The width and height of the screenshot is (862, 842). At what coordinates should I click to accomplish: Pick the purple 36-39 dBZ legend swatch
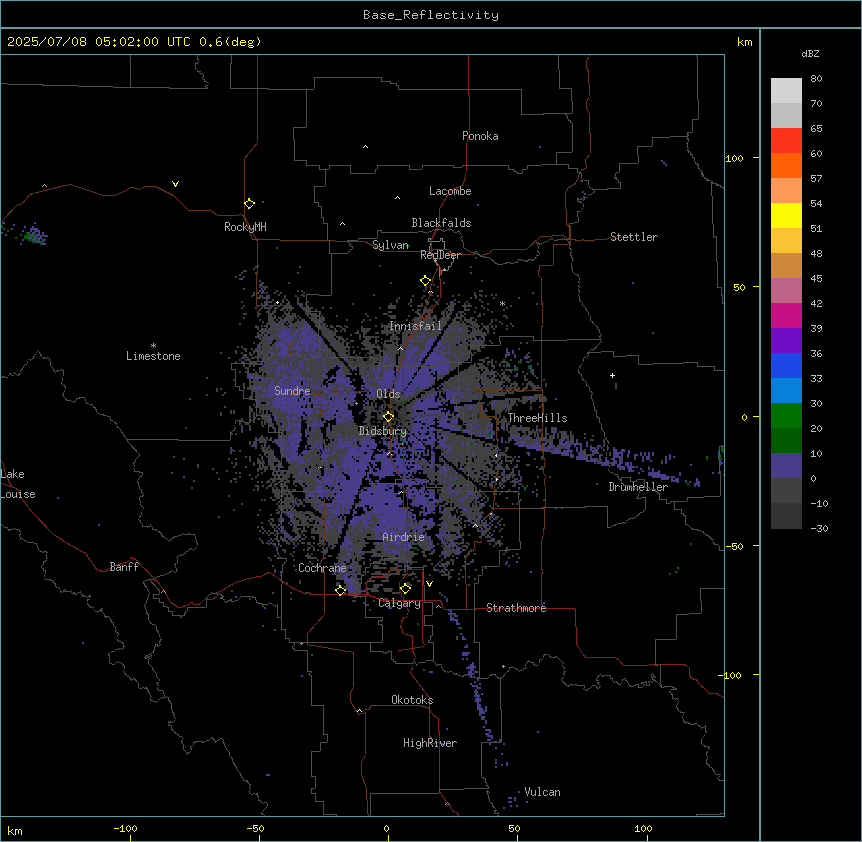coord(786,341)
